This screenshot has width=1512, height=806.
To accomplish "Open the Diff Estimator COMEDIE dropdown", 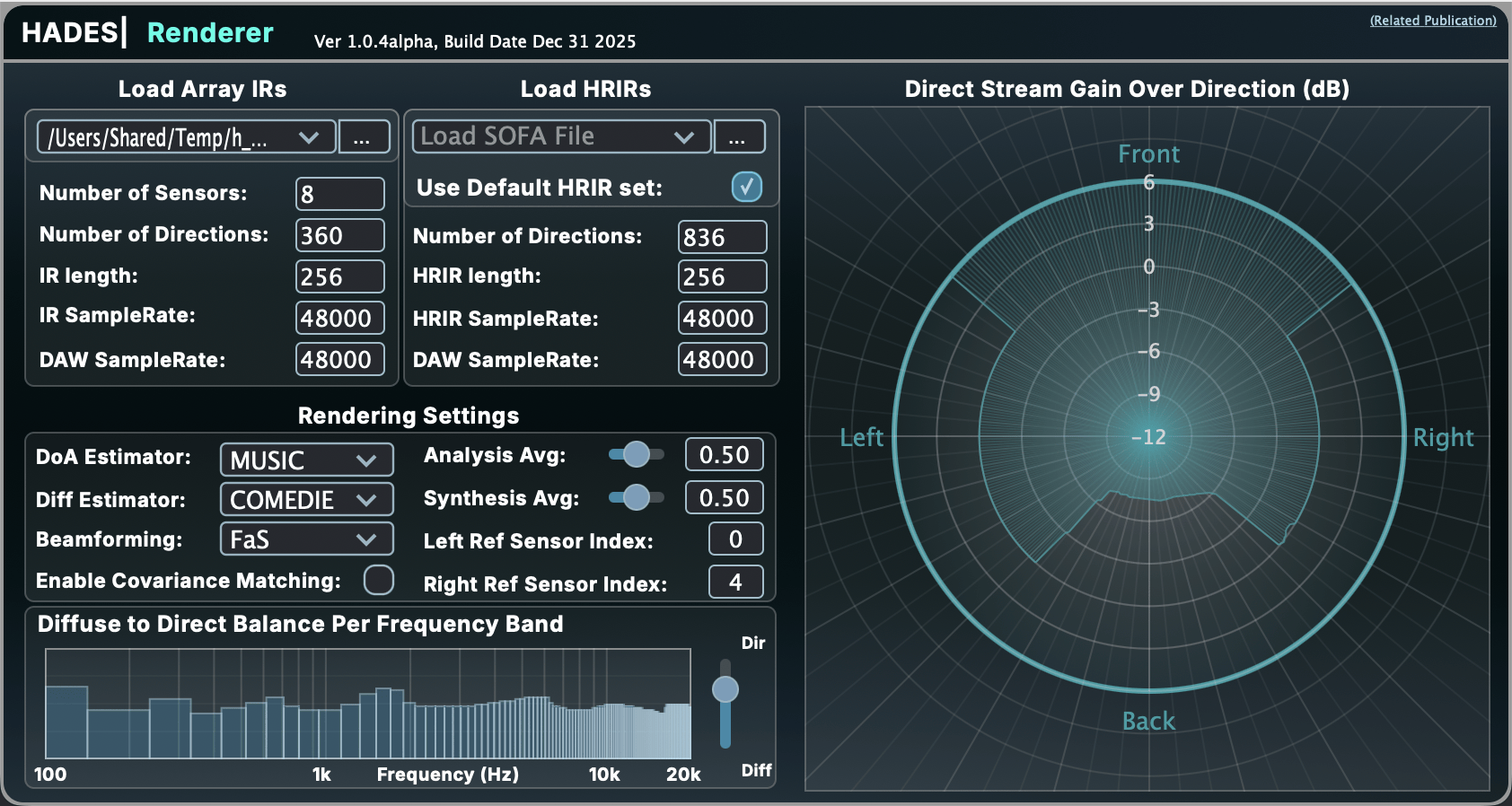I will [307, 499].
